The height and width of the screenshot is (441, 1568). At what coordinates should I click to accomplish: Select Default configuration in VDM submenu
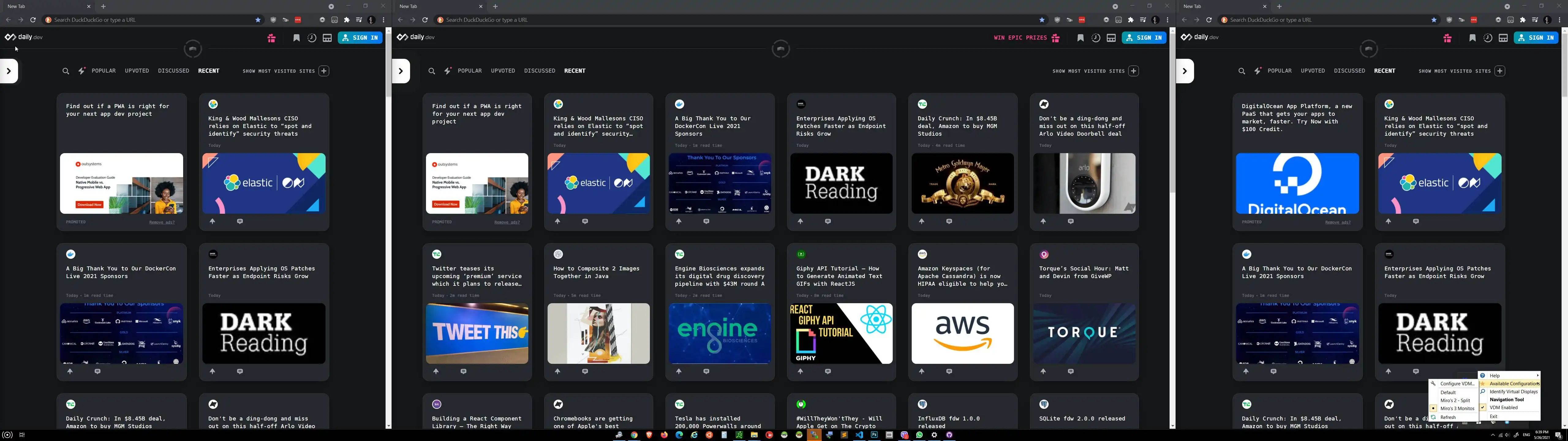[1448, 392]
